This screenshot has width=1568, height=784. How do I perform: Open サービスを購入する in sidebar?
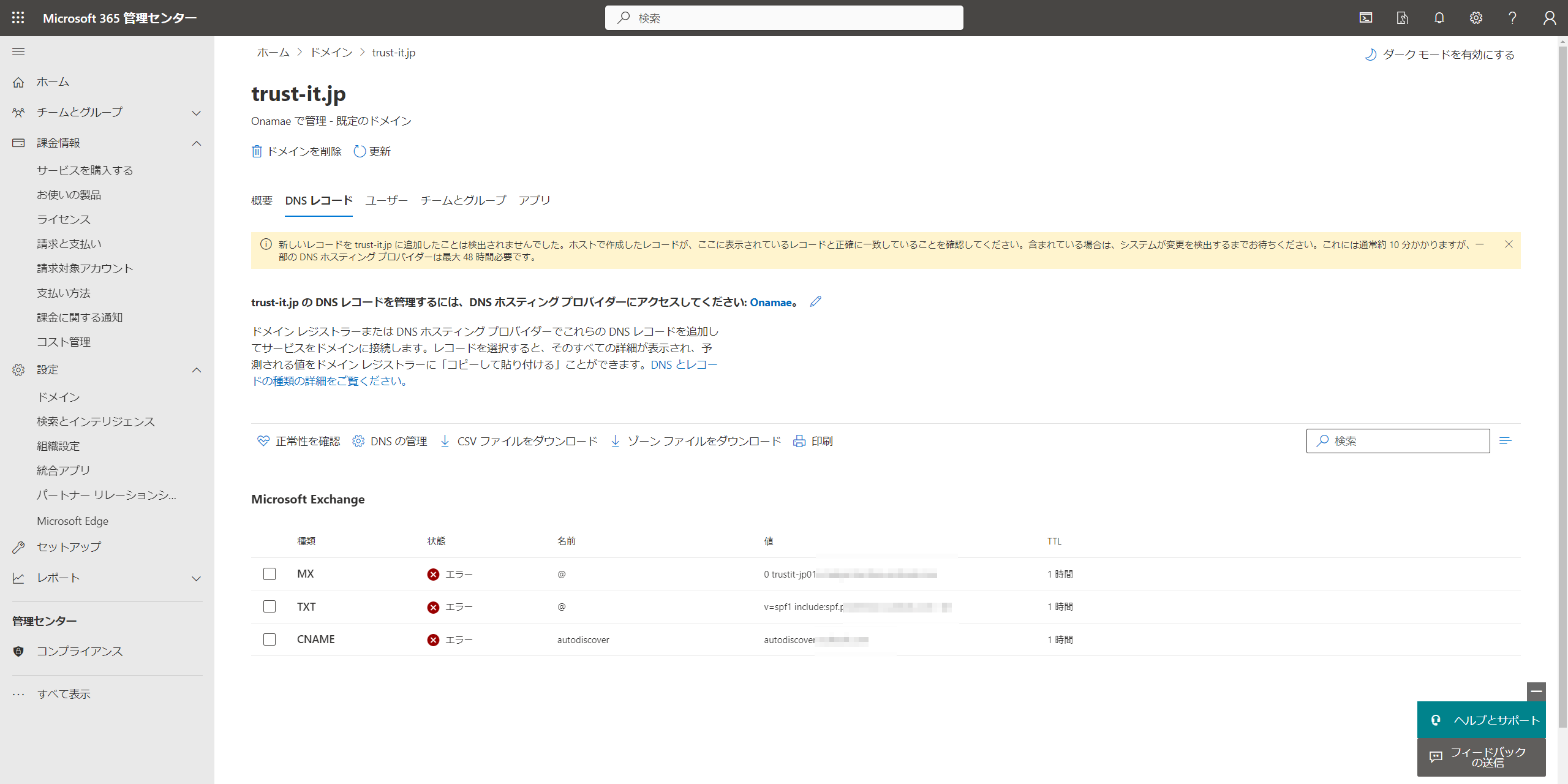(85, 170)
